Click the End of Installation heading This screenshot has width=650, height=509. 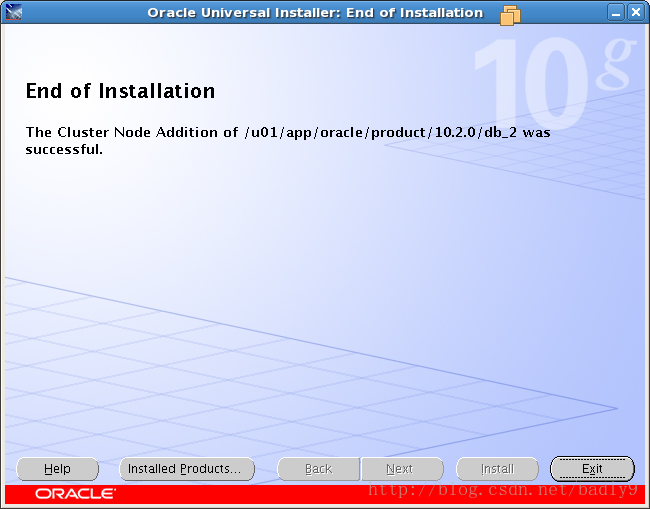pyautogui.click(x=120, y=91)
